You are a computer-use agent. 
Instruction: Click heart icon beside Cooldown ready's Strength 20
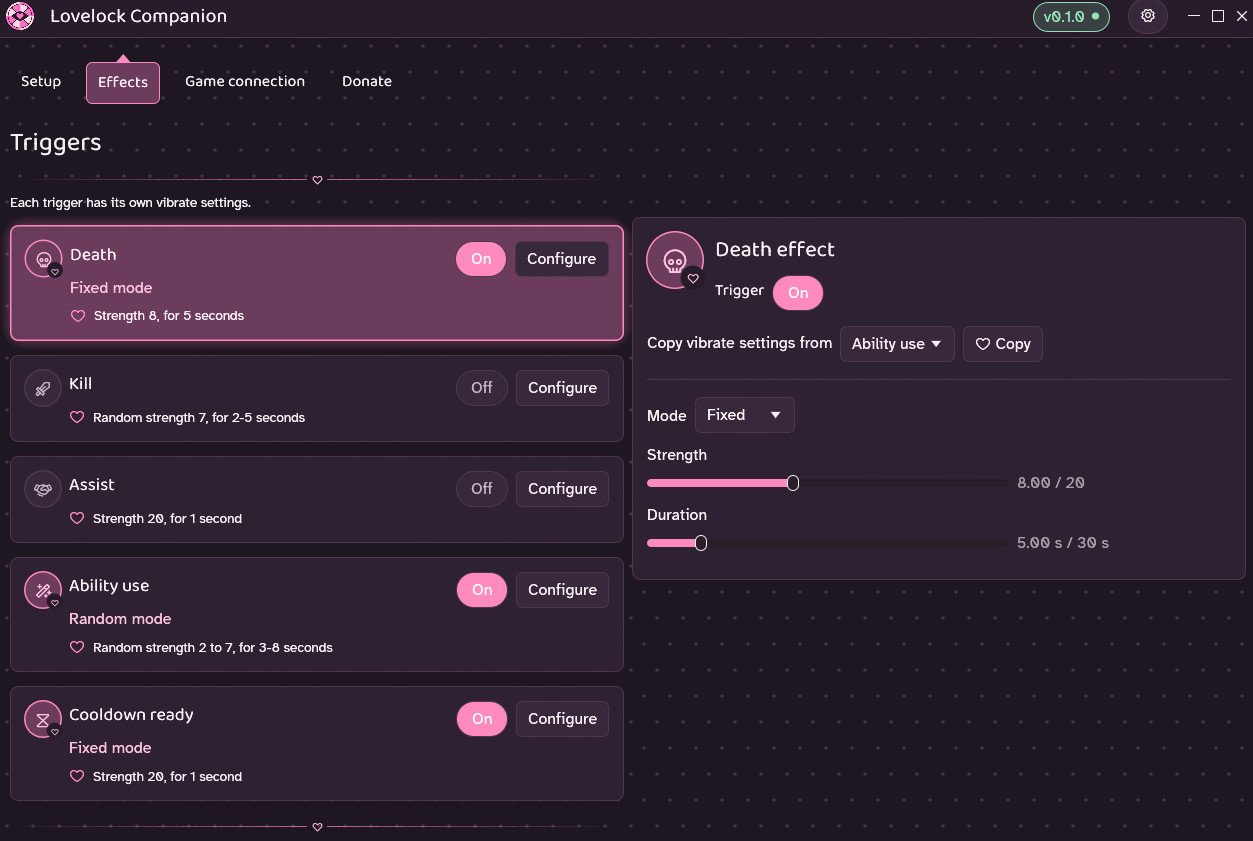click(x=77, y=776)
